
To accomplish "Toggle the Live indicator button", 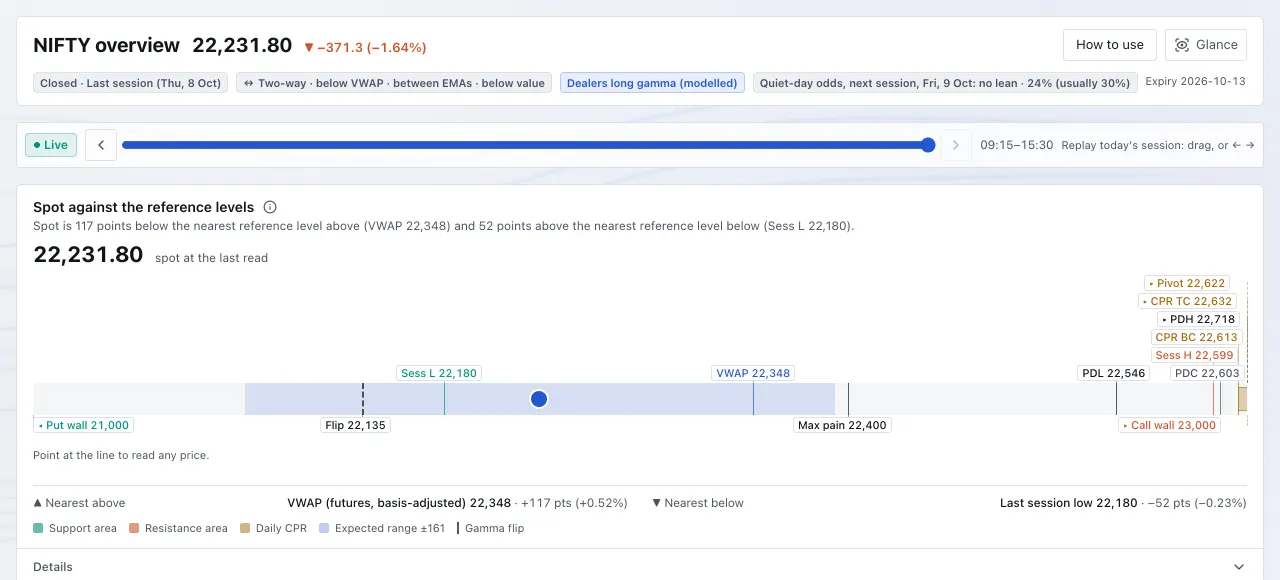I will tap(51, 145).
